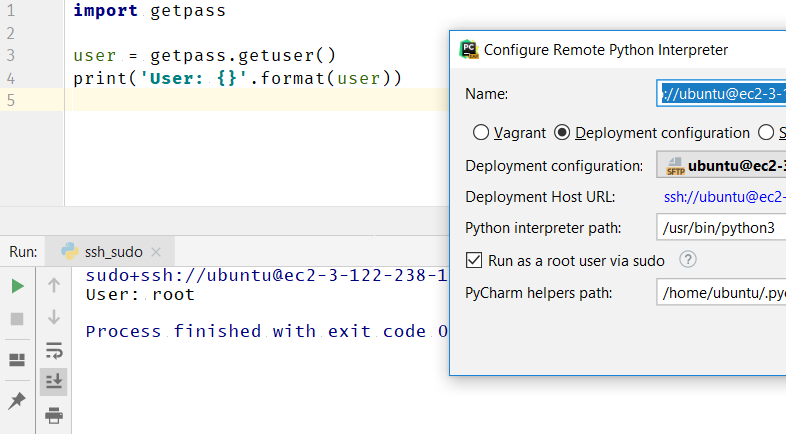Restore layout icon in Run panel
Screen dimensions: 786x434
17,359
